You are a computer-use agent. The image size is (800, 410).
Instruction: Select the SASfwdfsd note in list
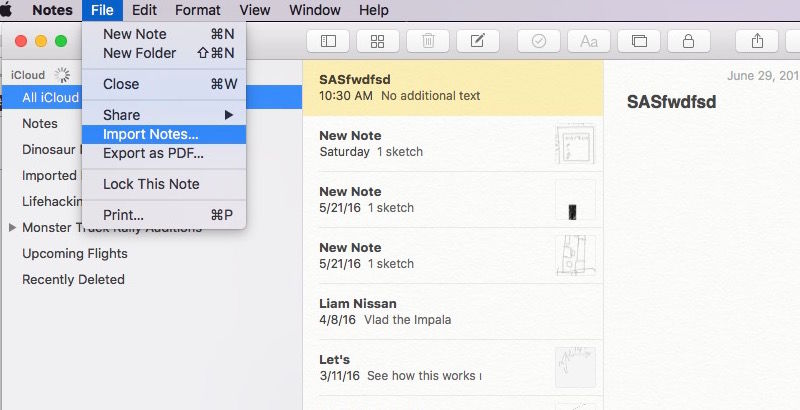click(x=453, y=88)
